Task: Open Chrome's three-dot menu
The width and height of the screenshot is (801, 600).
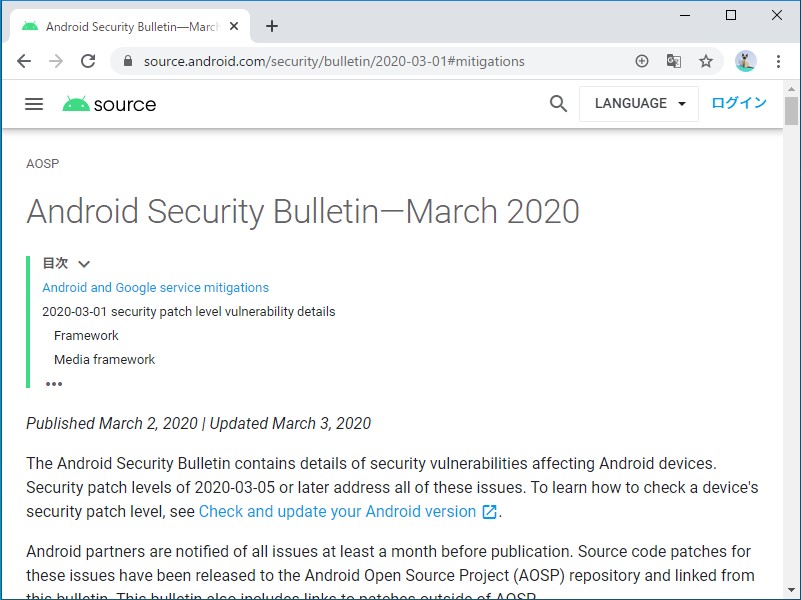Action: tap(778, 61)
